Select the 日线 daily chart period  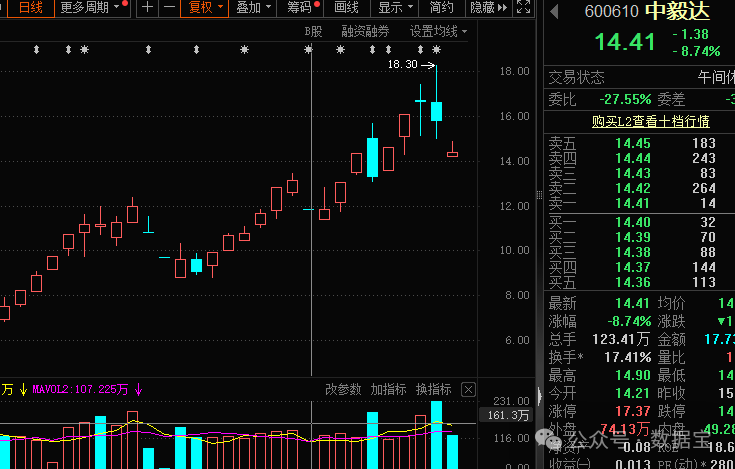[30, 8]
